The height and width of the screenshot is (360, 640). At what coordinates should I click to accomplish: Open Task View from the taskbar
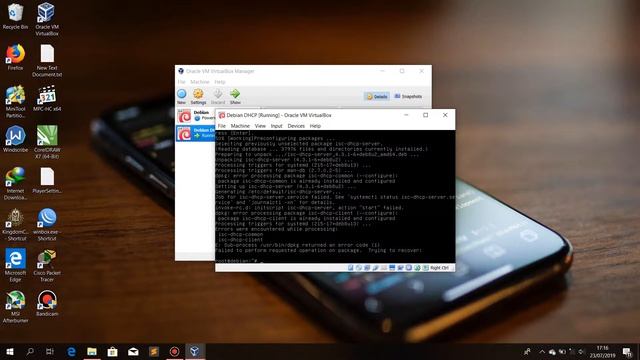point(50,351)
